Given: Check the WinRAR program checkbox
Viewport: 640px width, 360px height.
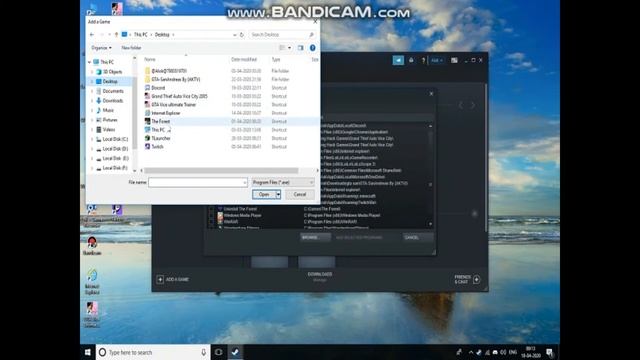Looking at the screenshot, I should pyautogui.click(x=211, y=222).
